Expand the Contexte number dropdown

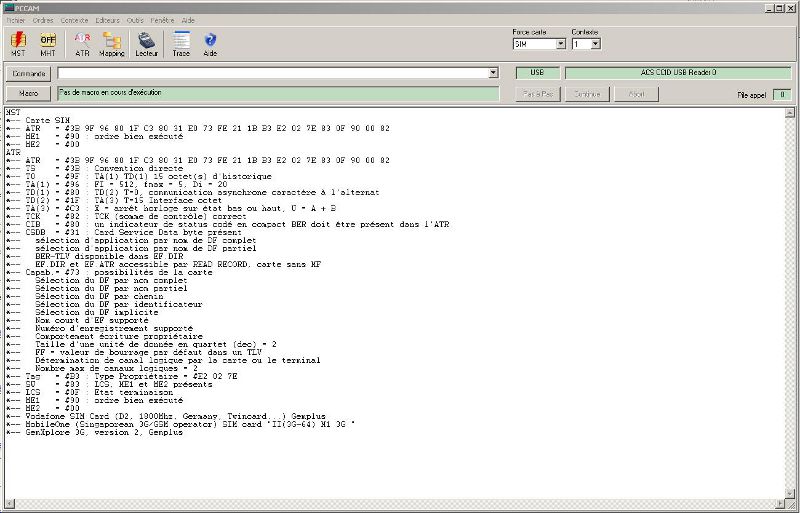[x=595, y=44]
